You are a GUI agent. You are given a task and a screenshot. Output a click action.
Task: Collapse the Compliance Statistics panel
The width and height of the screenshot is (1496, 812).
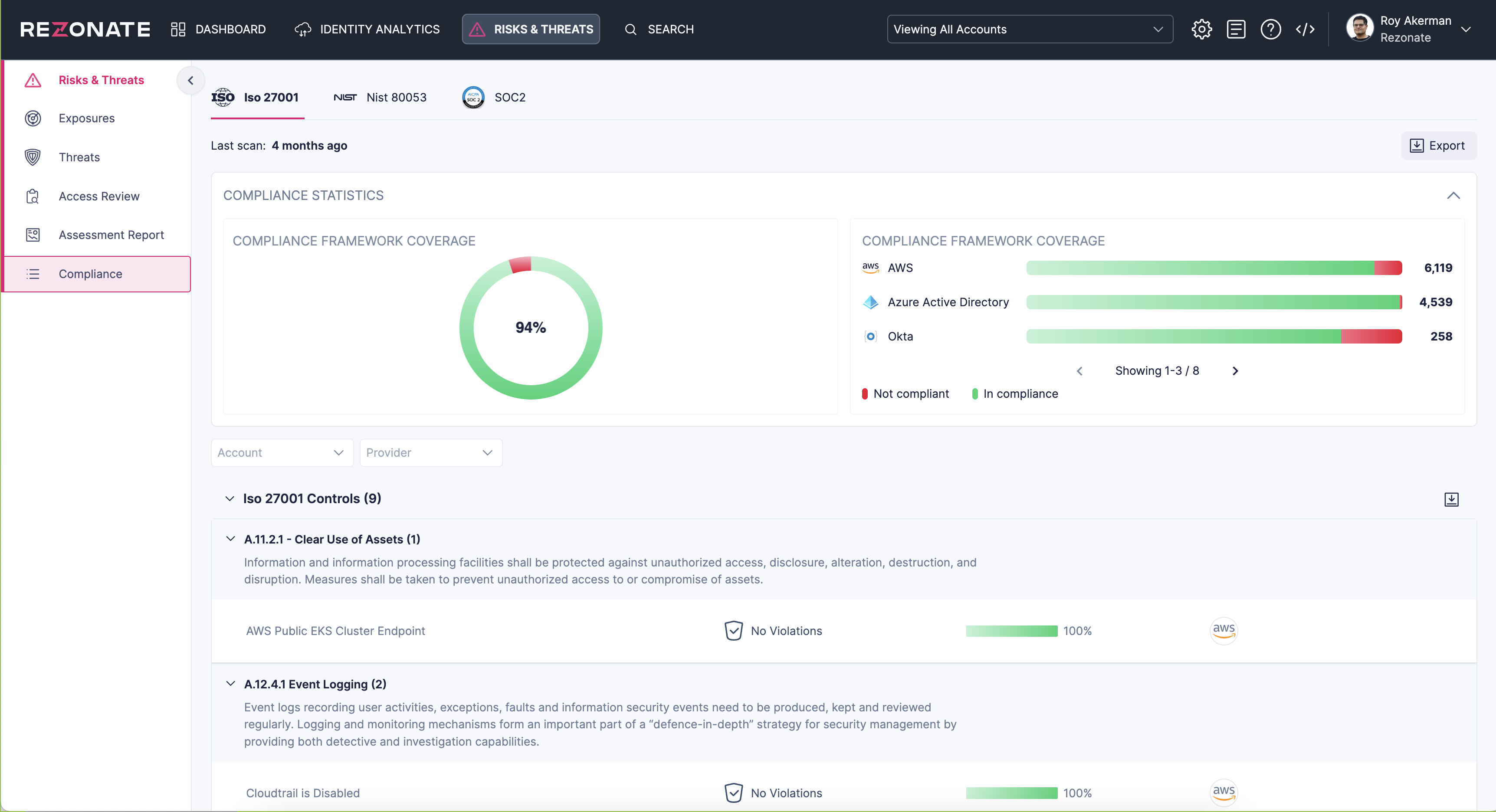click(x=1453, y=196)
